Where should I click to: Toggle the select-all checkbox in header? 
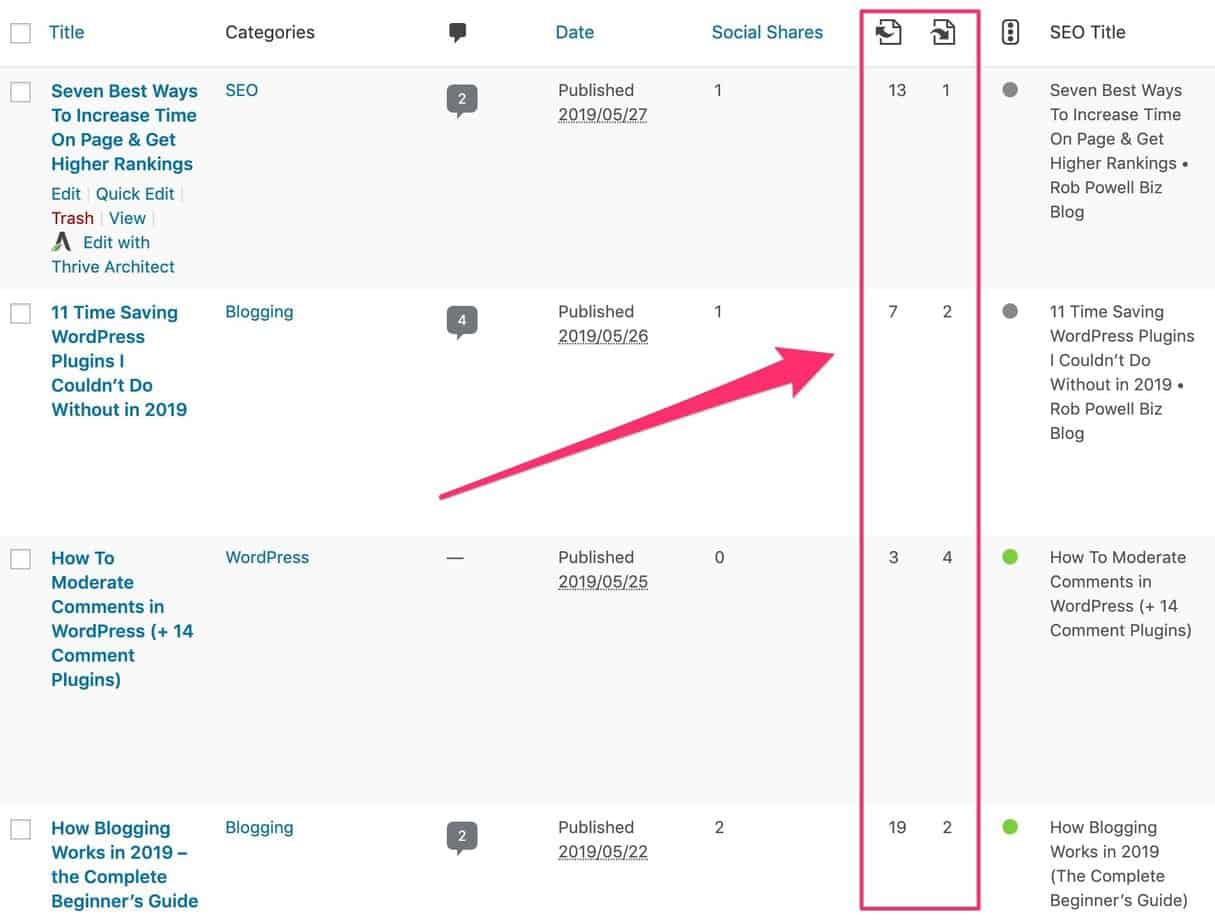pos(20,31)
